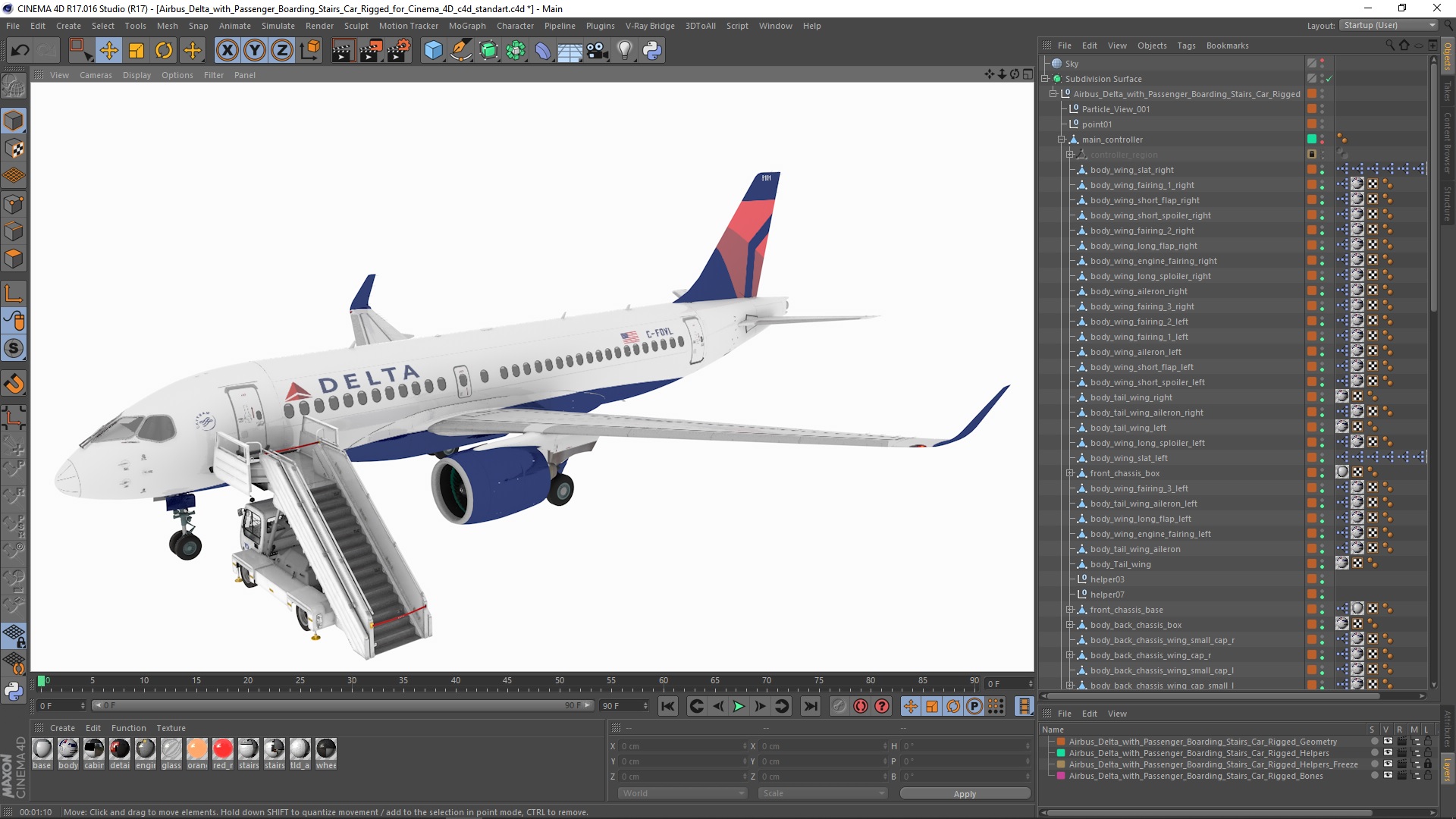Go to end of animation
This screenshot has width=1456, height=819.
point(811,706)
